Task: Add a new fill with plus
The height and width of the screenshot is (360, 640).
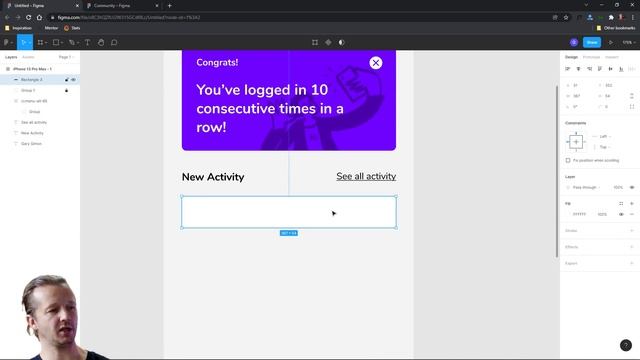Action: tap(632, 203)
